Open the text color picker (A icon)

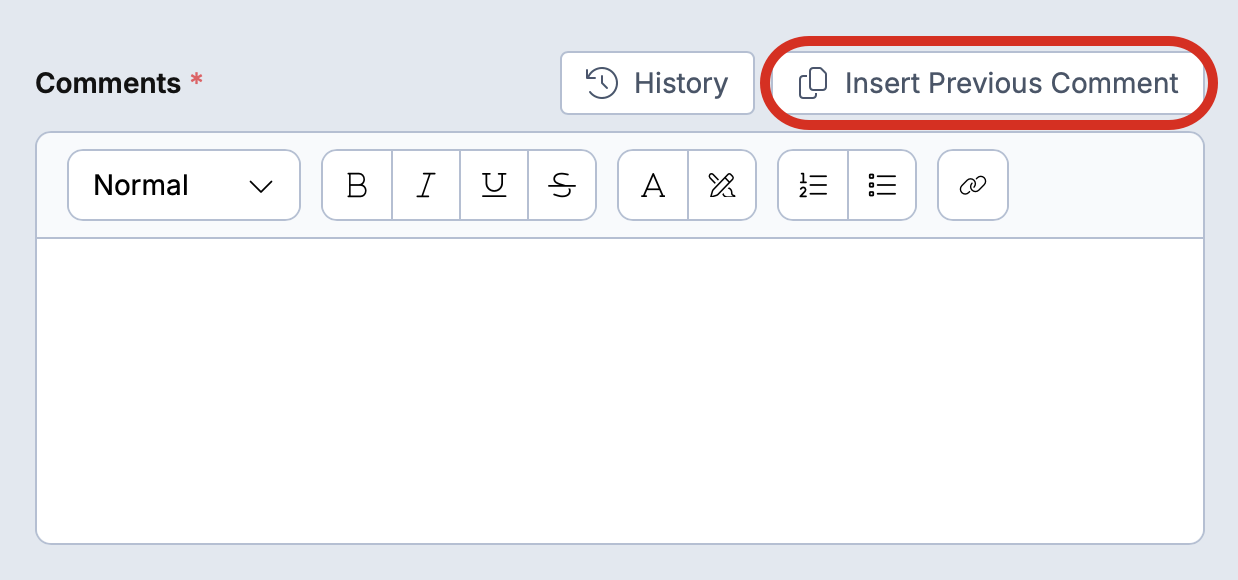click(653, 185)
